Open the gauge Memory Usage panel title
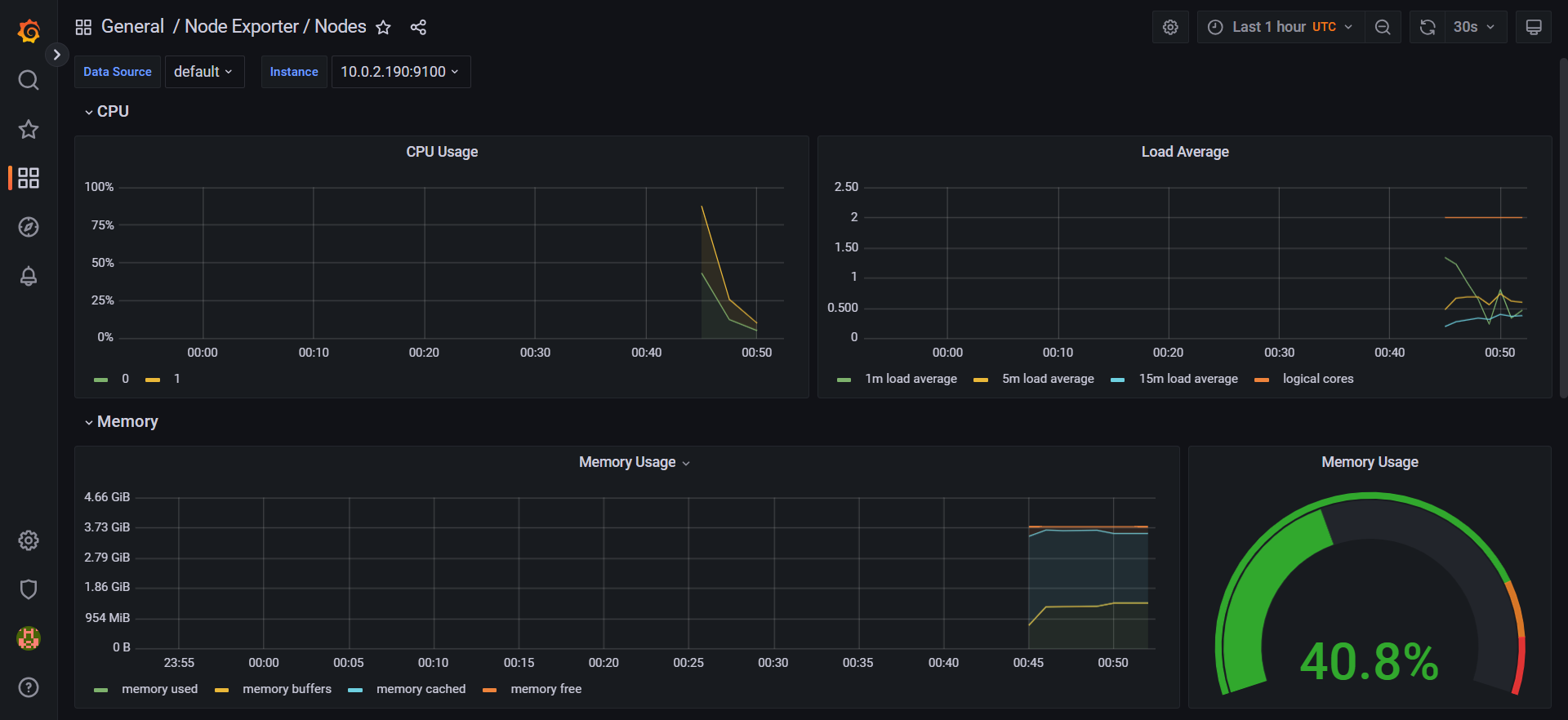 [1370, 462]
